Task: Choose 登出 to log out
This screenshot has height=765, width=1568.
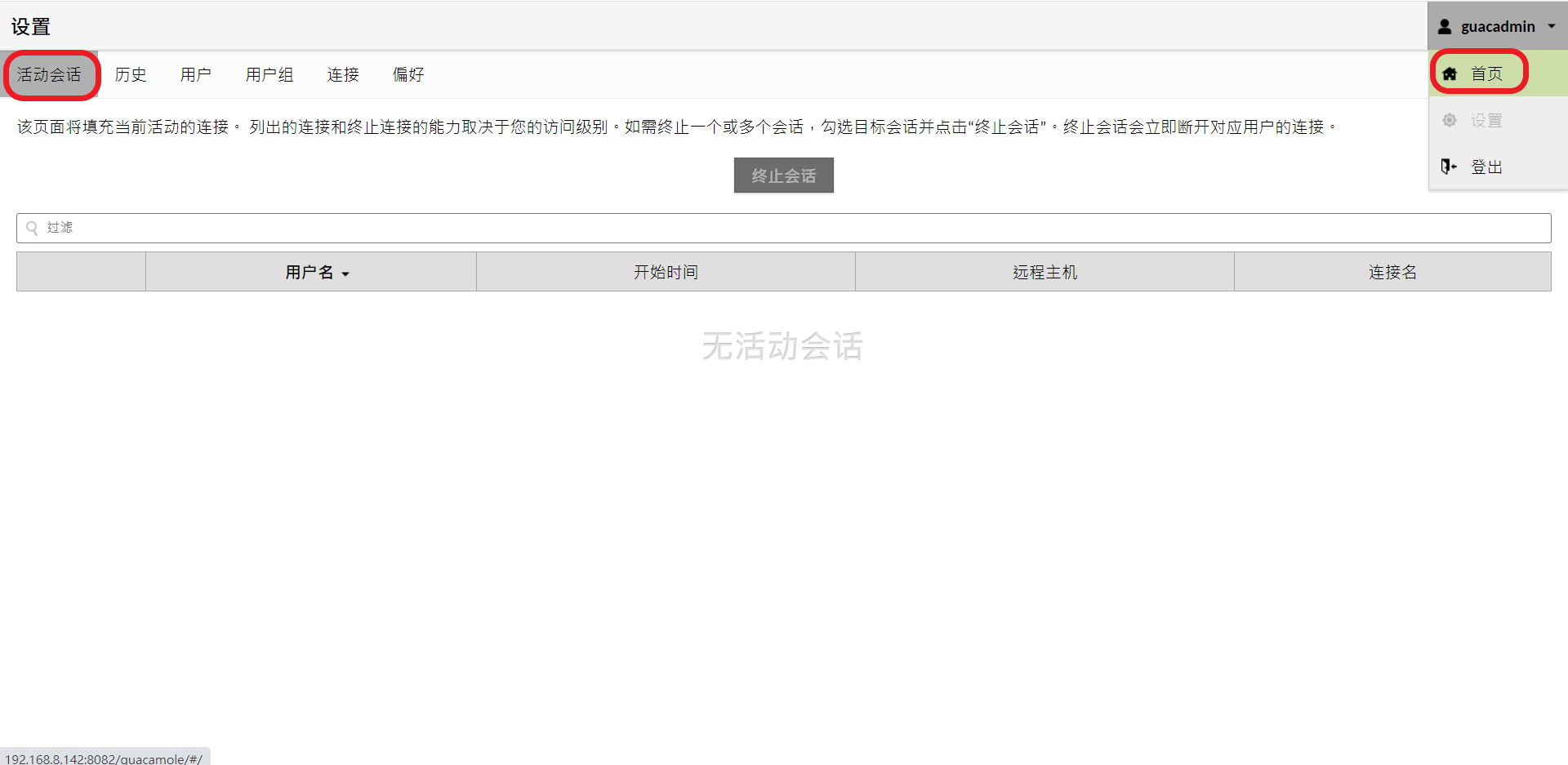Action: click(x=1498, y=167)
